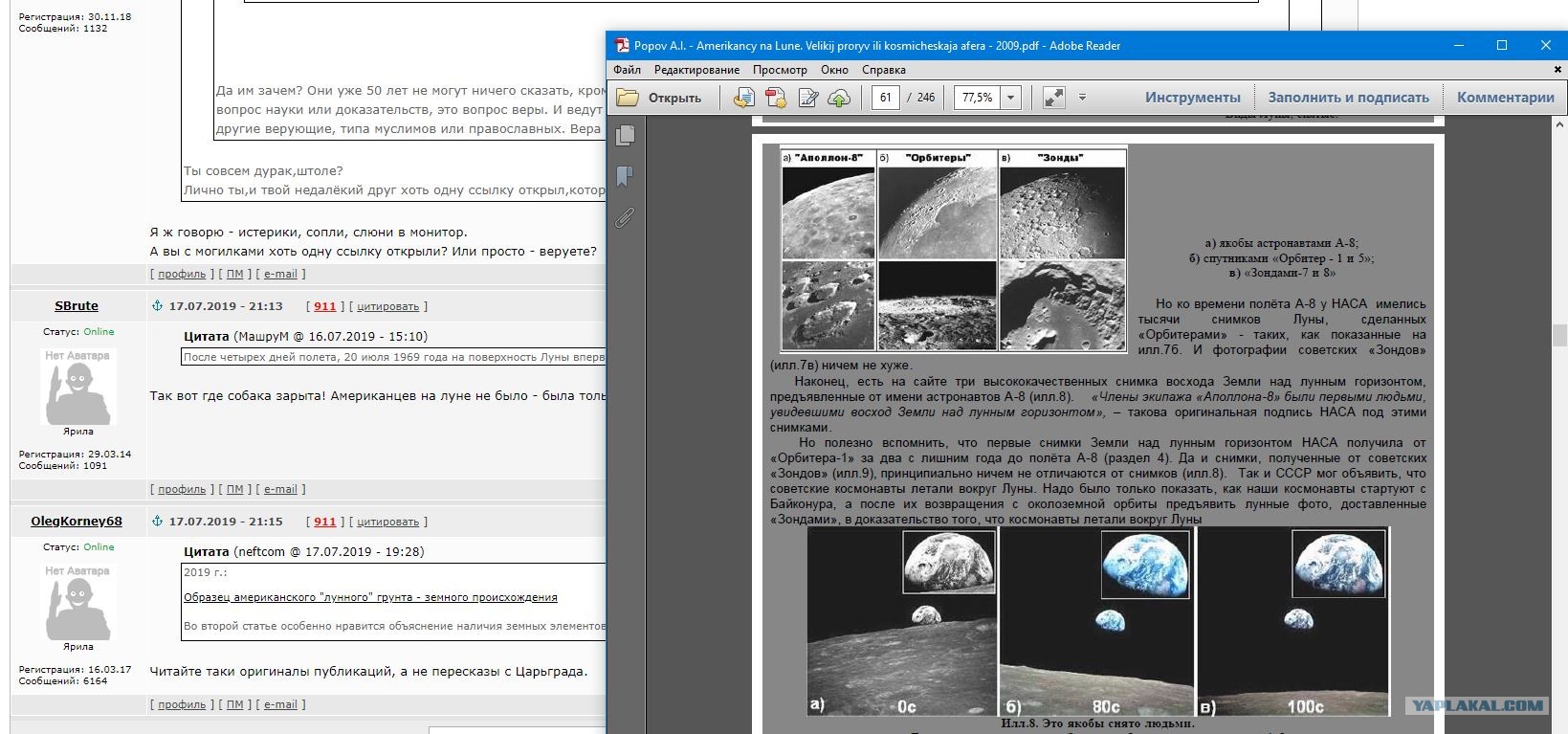The image size is (1568, 734).
Task: Open OlegKorney68's username link
Action: click(77, 522)
